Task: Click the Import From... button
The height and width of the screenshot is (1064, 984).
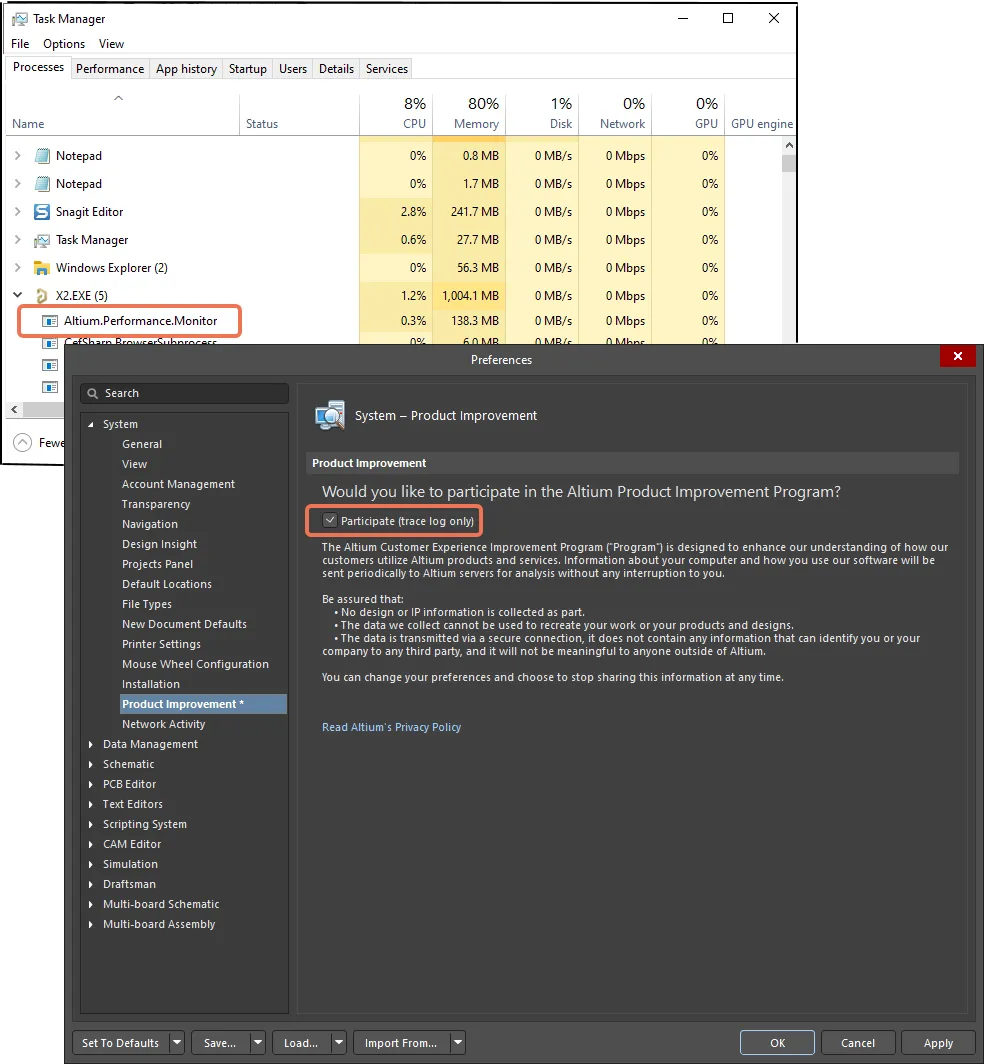Action: tap(401, 1042)
